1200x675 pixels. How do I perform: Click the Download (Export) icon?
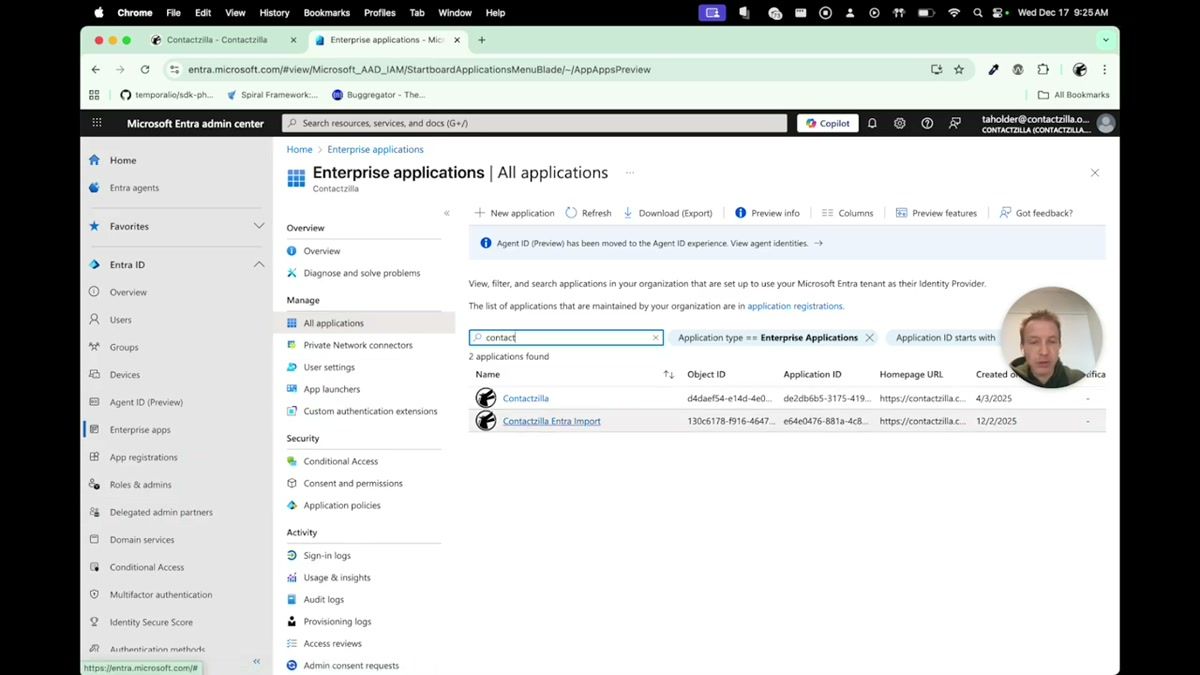pos(628,213)
